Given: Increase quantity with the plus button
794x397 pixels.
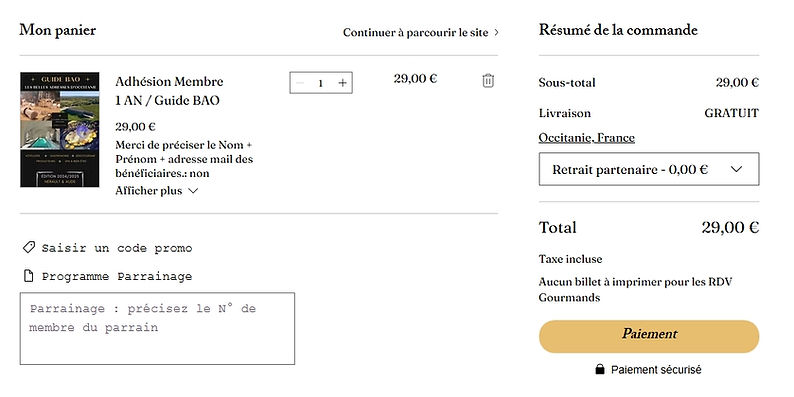Looking at the screenshot, I should 342,83.
